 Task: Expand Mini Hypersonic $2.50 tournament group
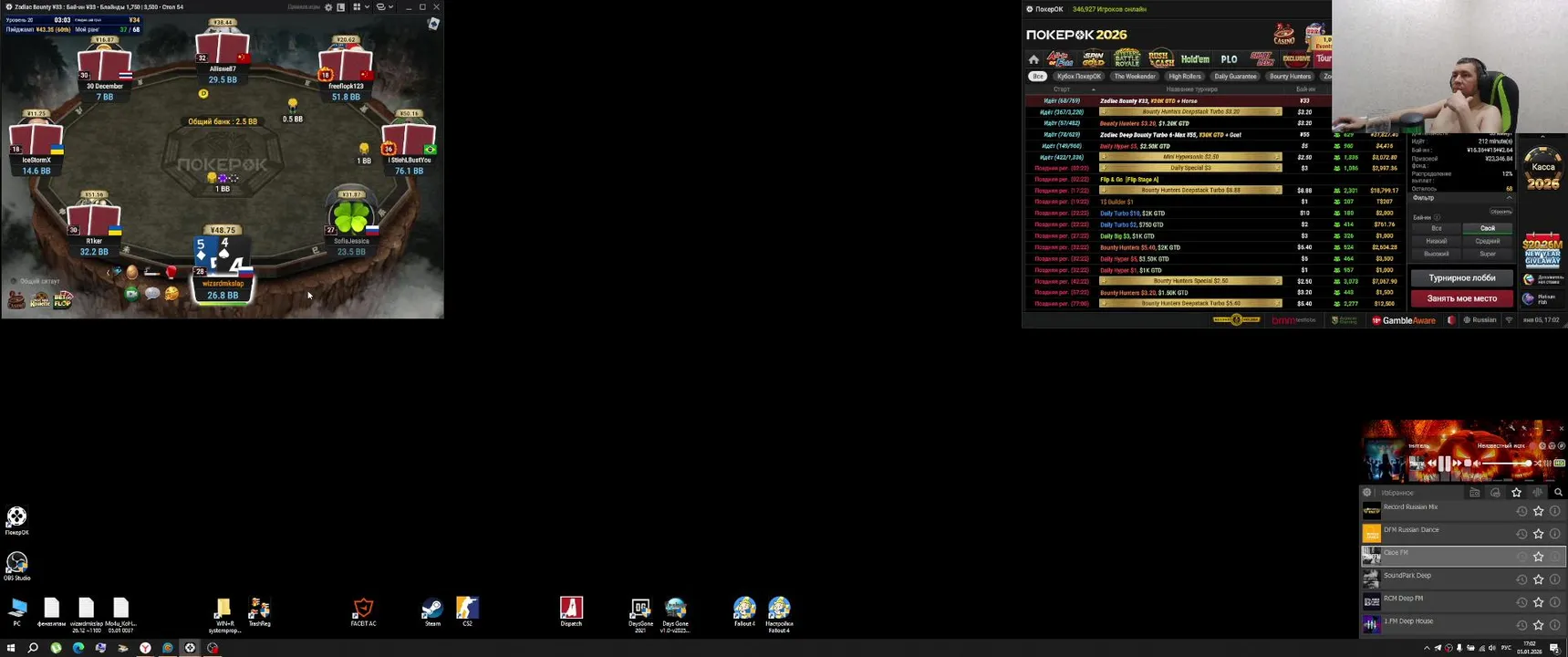pyautogui.click(x=1190, y=157)
